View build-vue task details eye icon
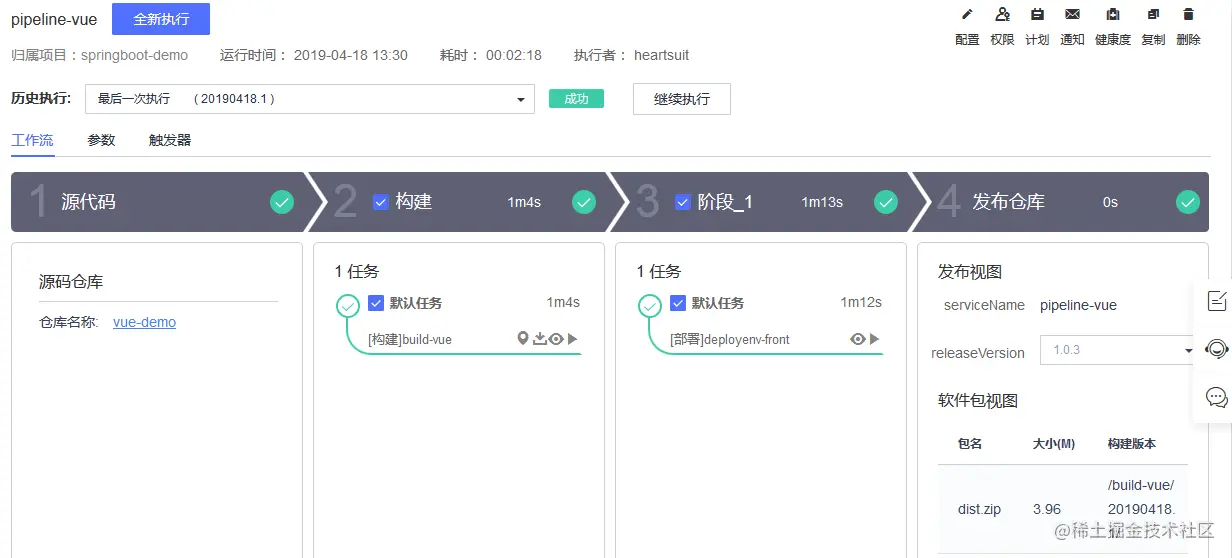This screenshot has height=558, width=1232. [x=556, y=339]
